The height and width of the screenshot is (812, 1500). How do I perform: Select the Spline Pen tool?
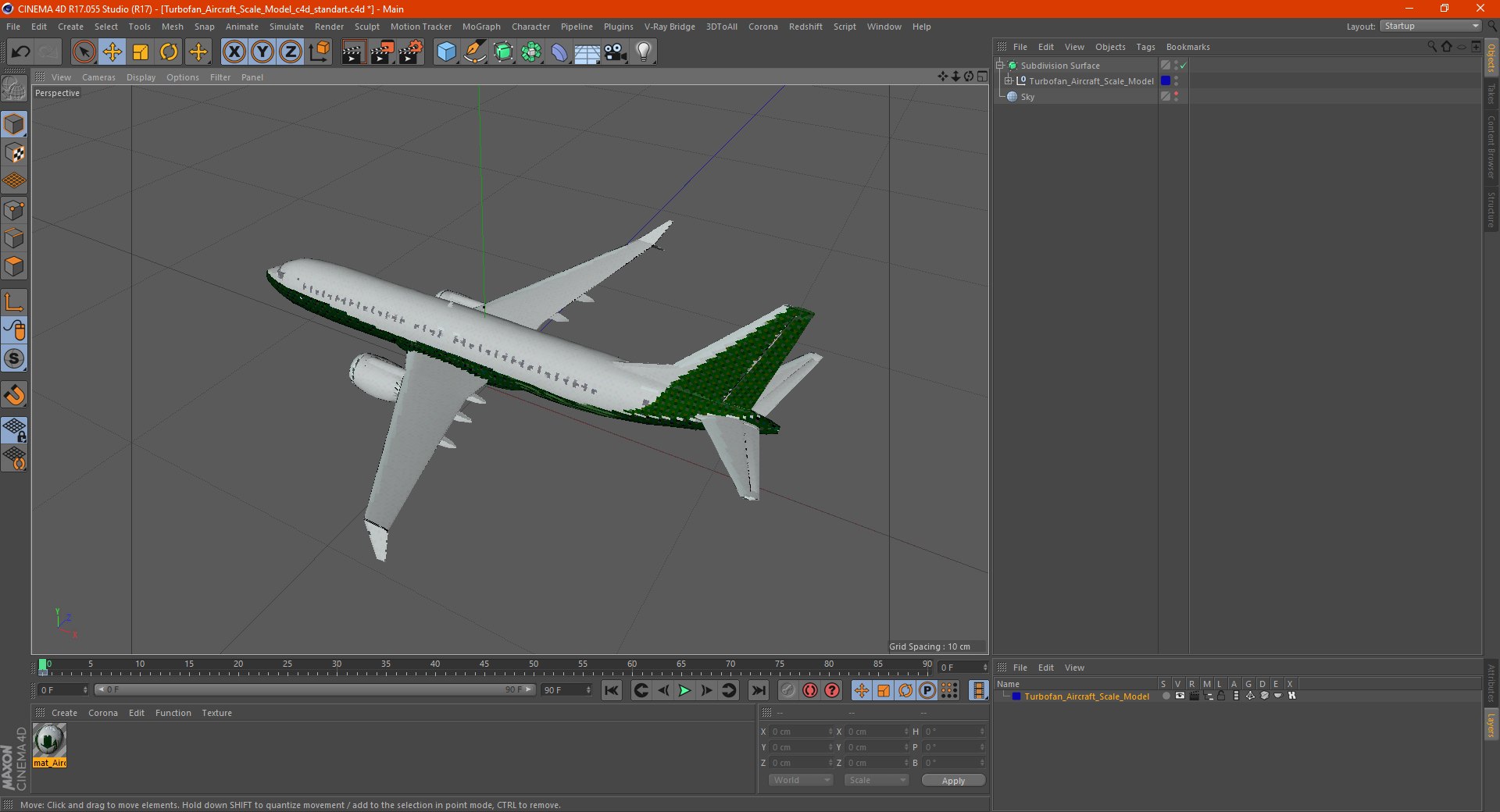click(475, 52)
